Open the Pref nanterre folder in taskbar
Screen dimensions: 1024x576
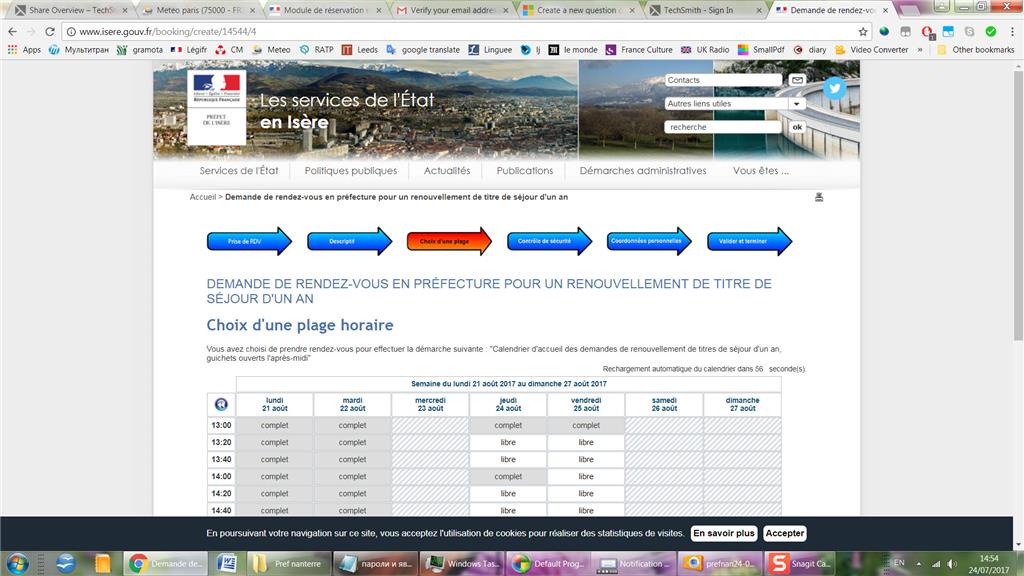[x=288, y=563]
